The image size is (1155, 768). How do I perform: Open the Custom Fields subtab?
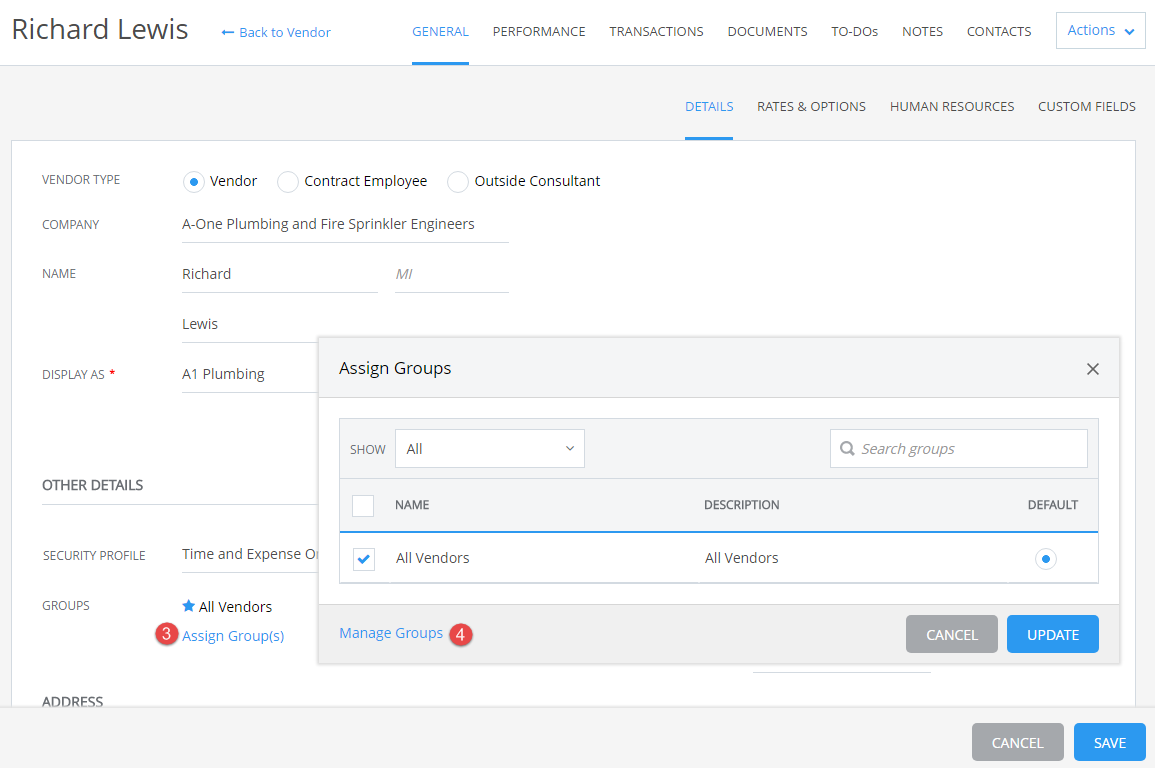[1086, 107]
